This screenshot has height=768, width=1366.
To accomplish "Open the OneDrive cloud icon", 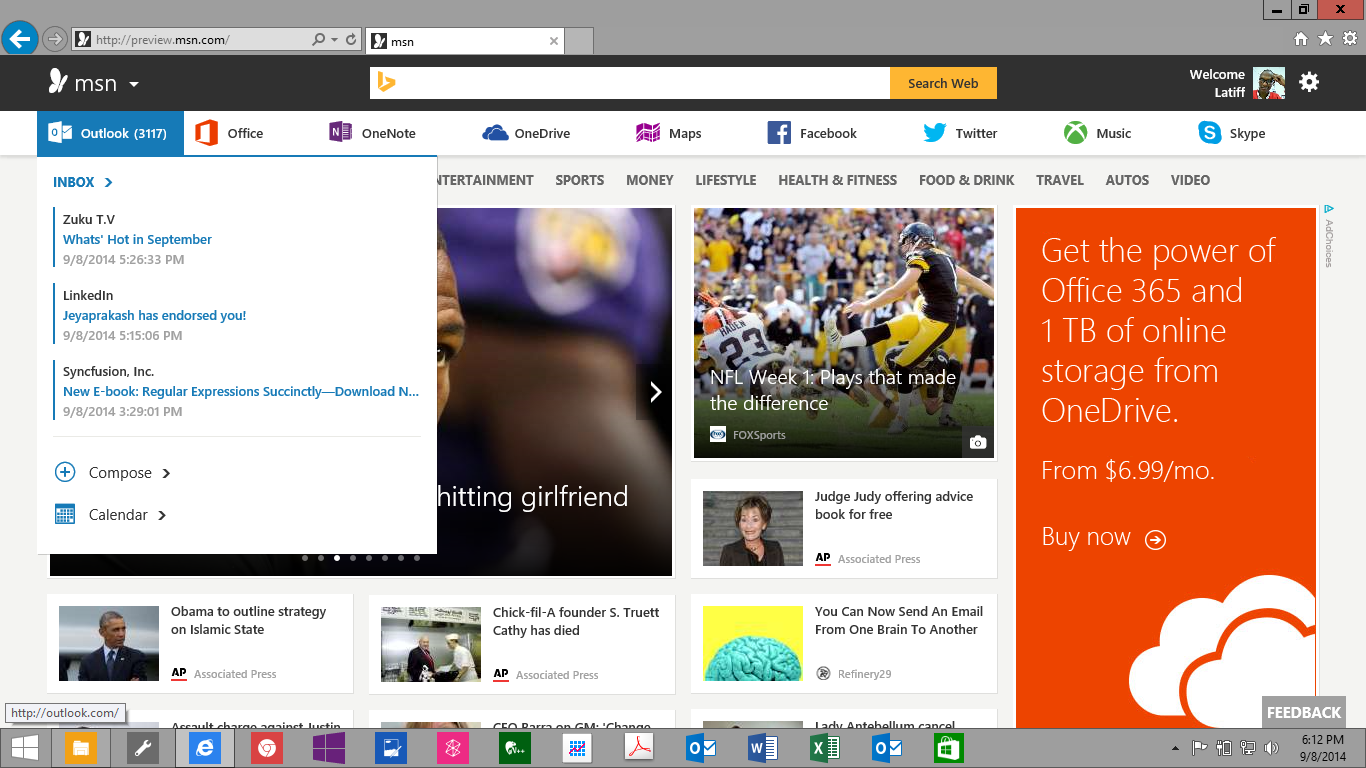I will [x=495, y=133].
